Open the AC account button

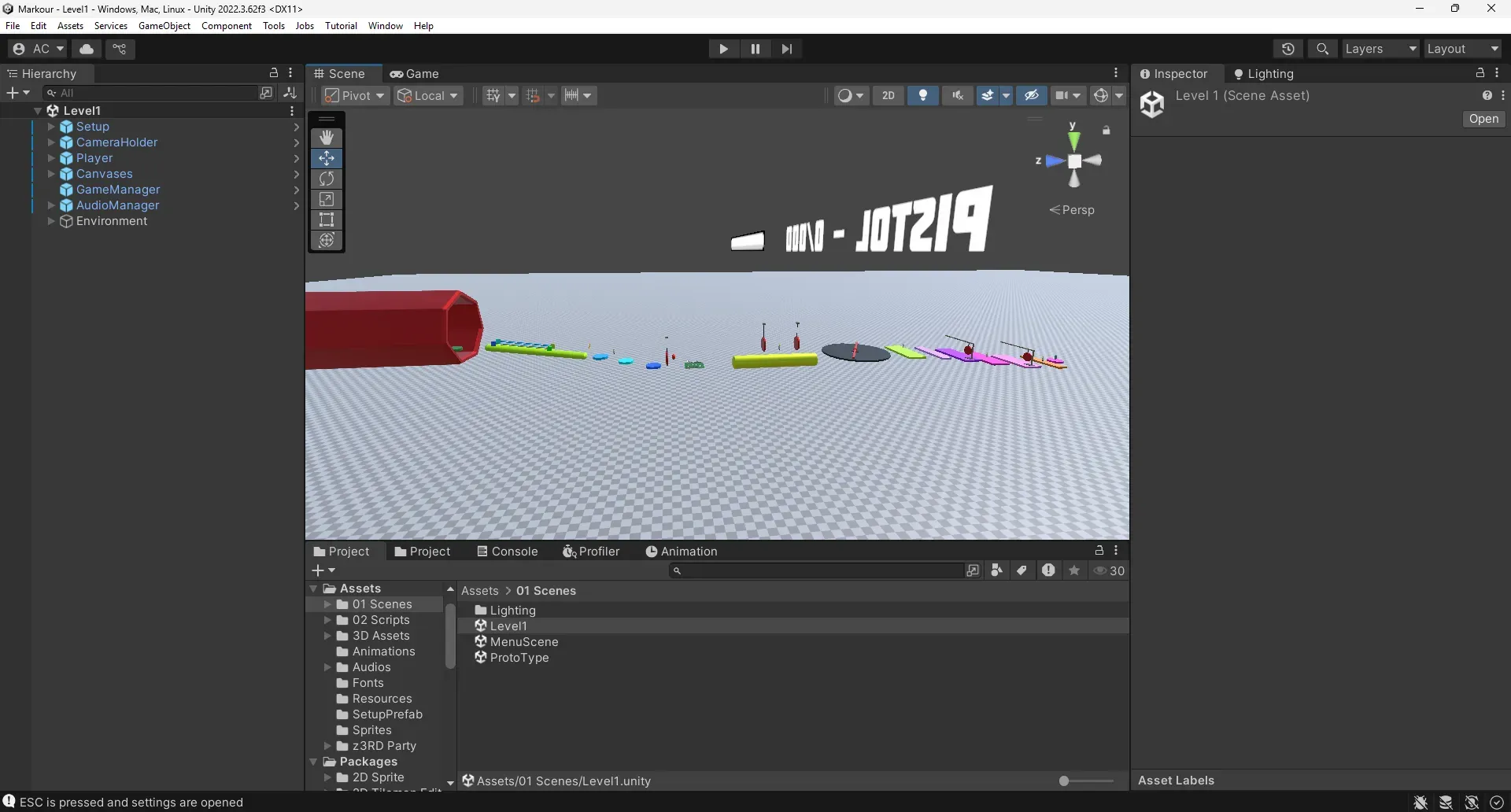click(x=38, y=49)
